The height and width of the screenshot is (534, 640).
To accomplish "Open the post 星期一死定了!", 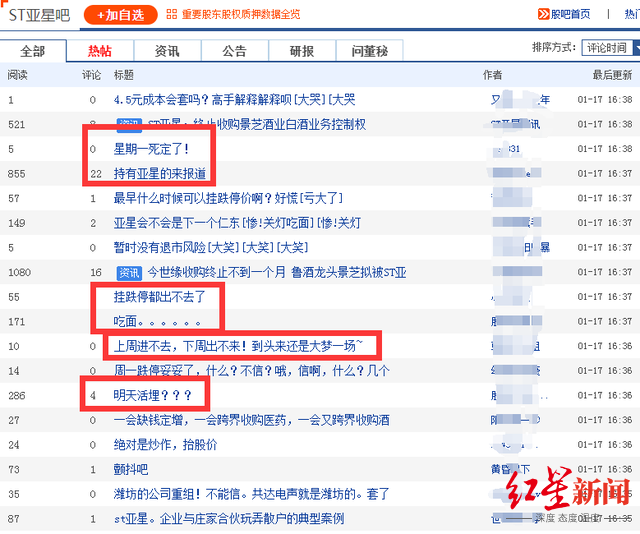I will pos(151,149).
